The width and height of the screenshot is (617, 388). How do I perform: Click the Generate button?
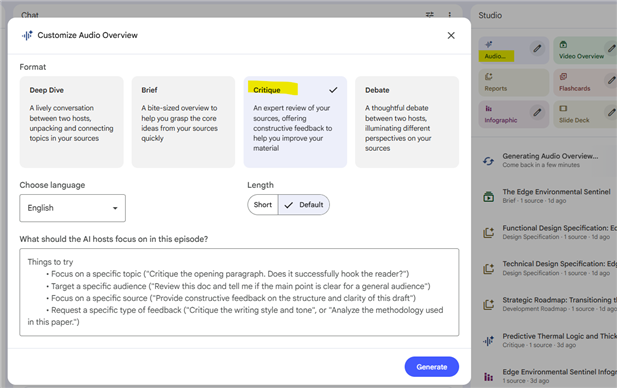pyautogui.click(x=432, y=367)
